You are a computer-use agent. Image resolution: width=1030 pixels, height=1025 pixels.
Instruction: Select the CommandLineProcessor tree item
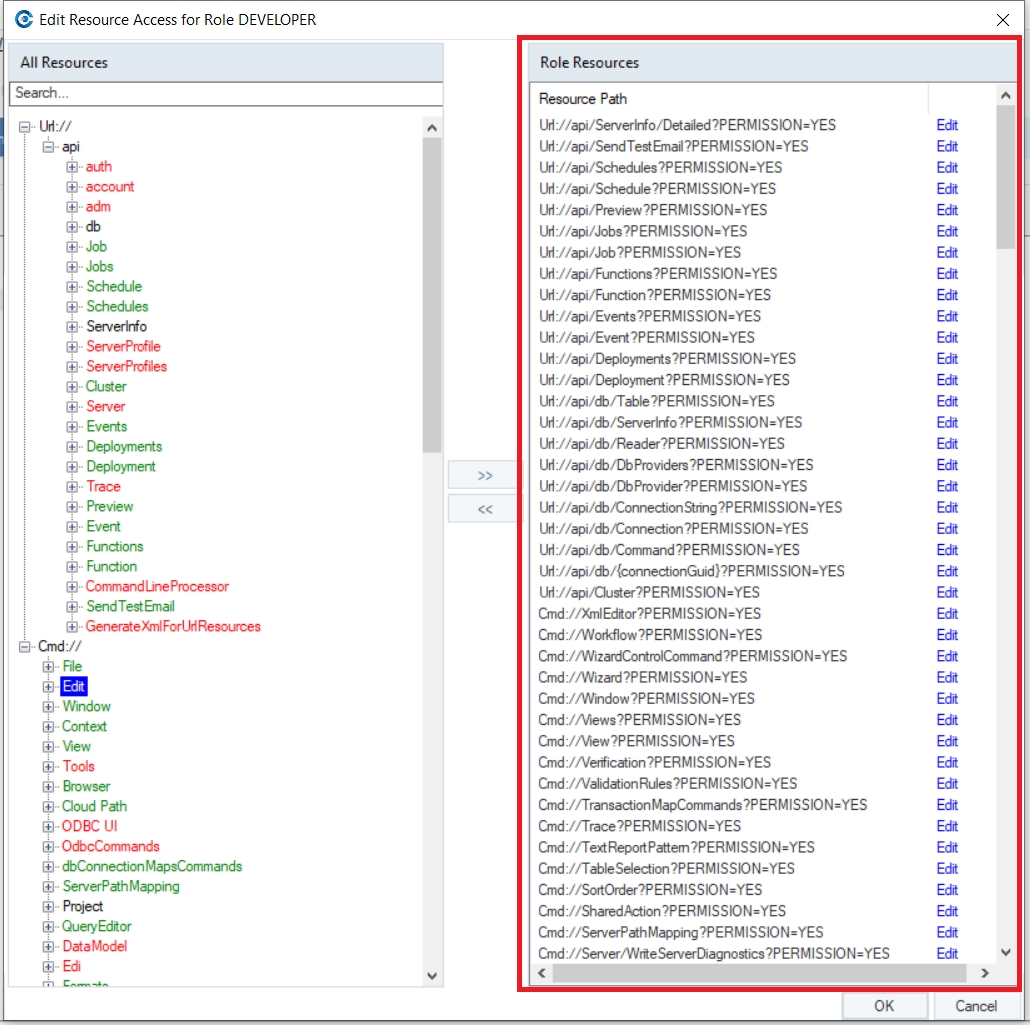(157, 587)
